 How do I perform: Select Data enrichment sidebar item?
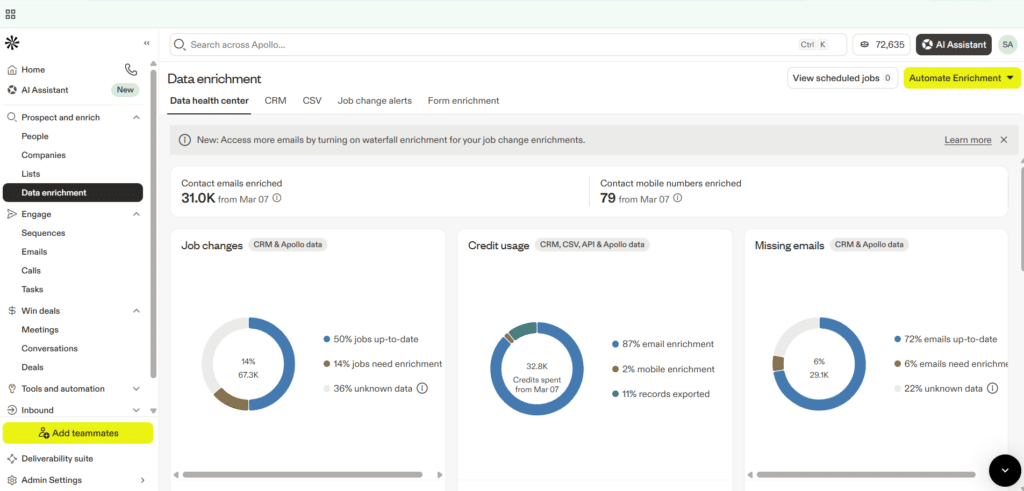click(73, 193)
